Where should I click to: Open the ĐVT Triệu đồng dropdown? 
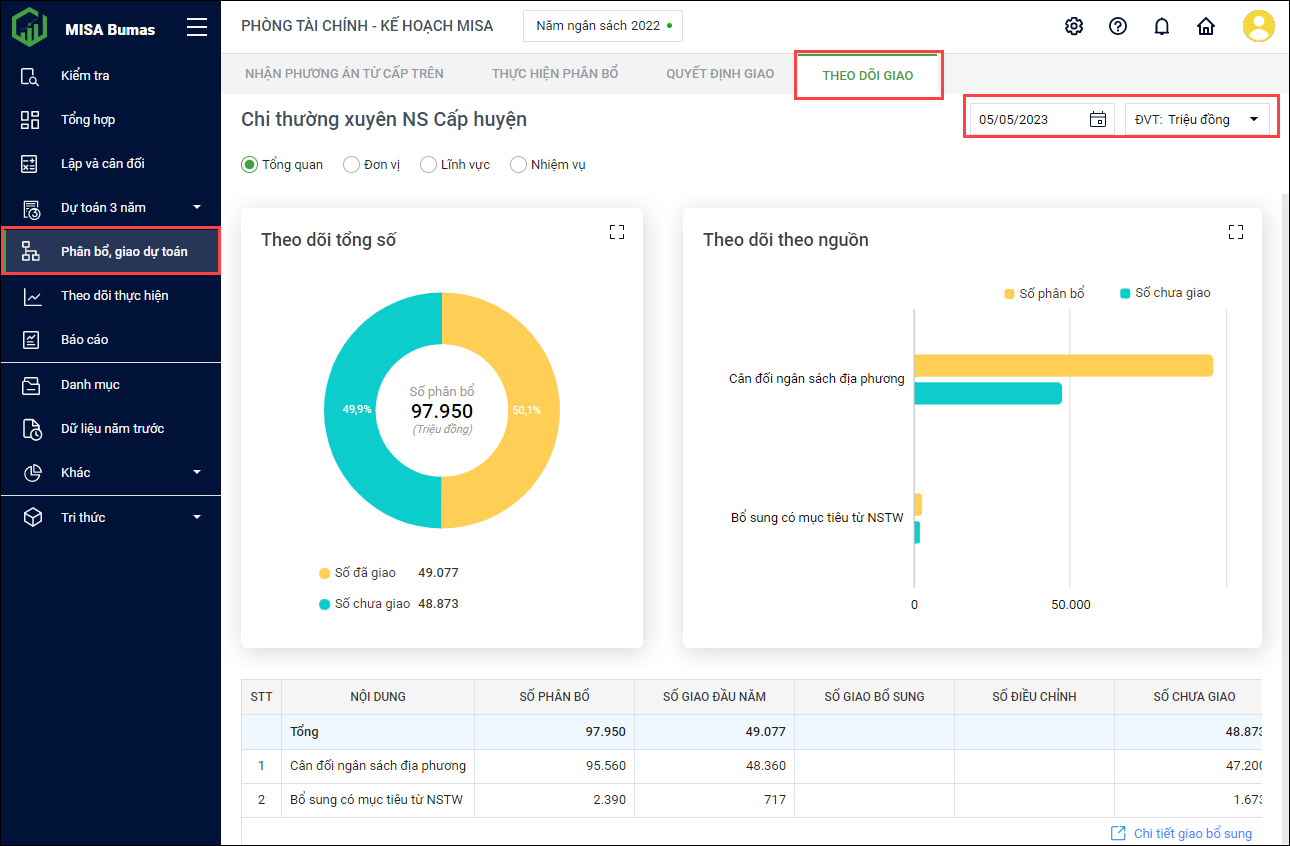click(x=1197, y=120)
